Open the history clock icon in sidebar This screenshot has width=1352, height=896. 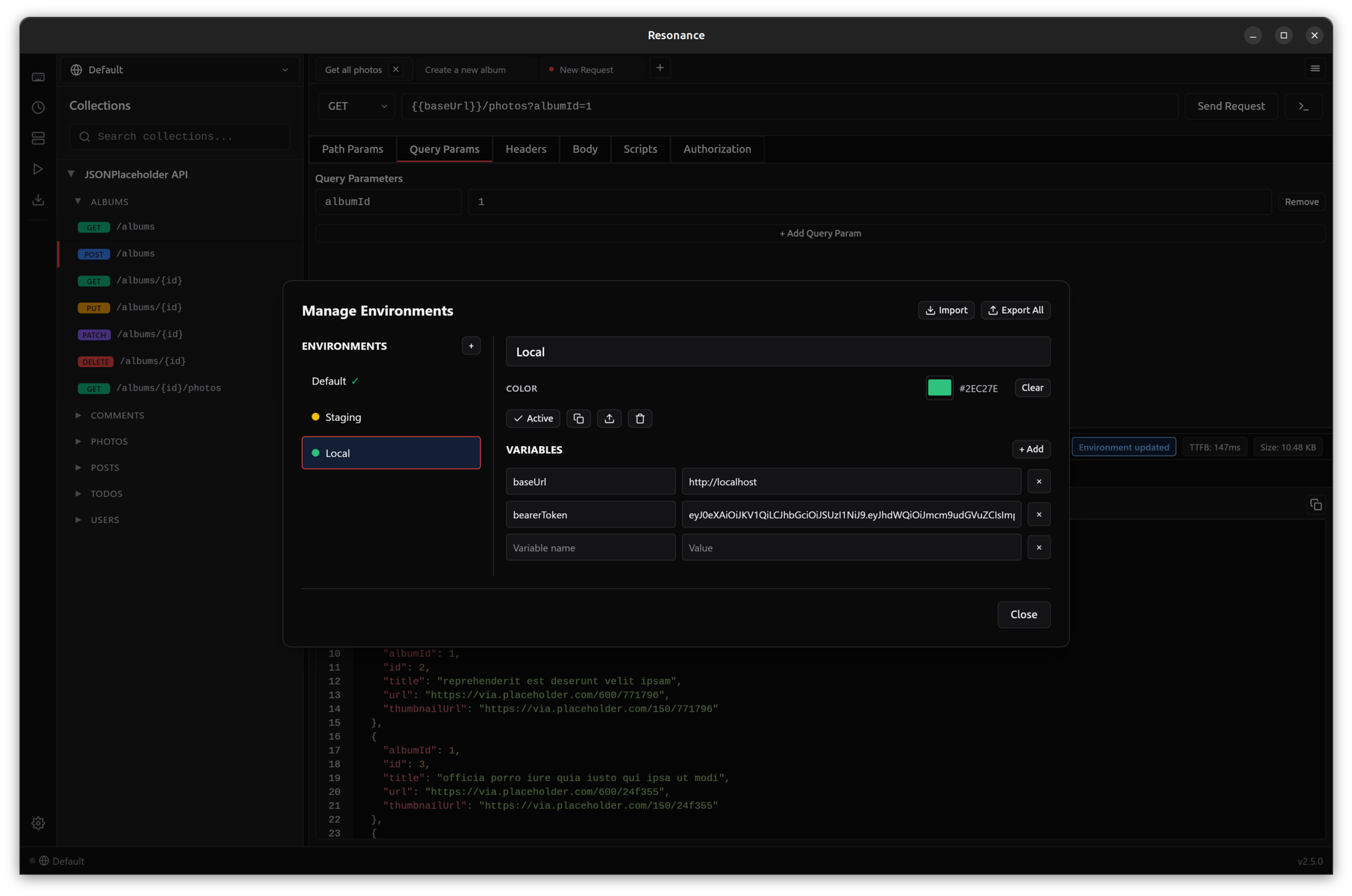39,107
